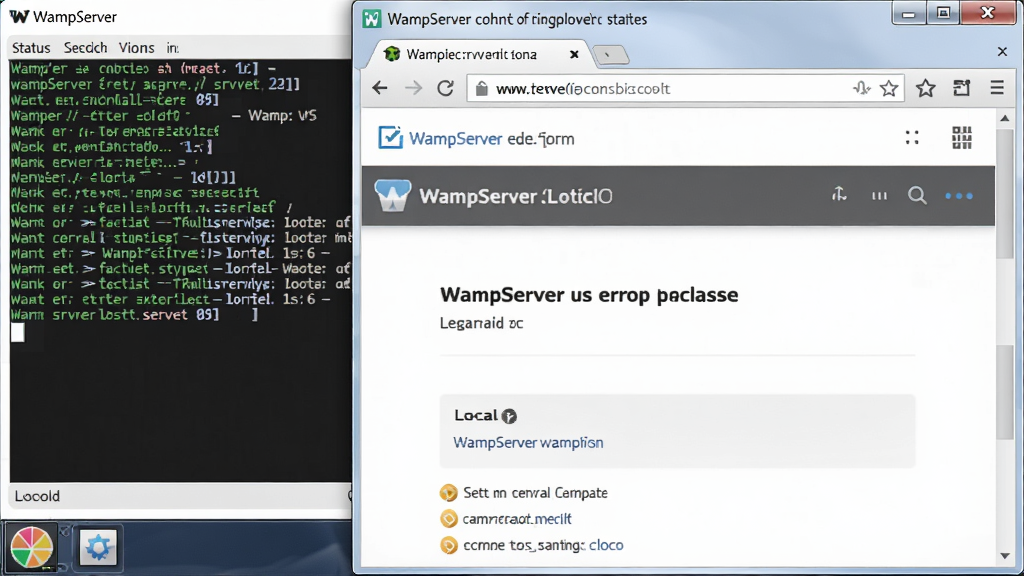
Task: Click the four-dot icon in page header
Action: coord(912,137)
